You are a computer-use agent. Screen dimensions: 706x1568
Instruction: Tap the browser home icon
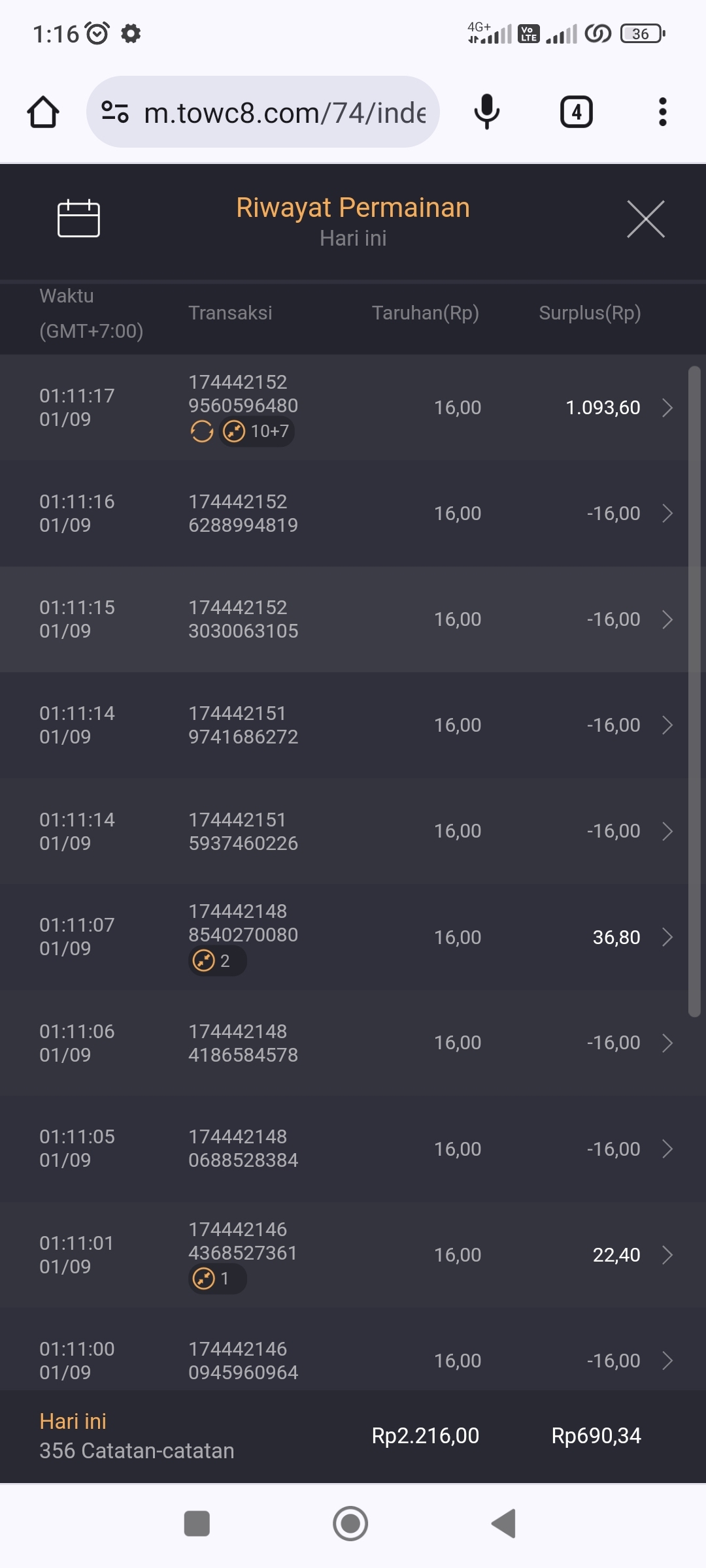43,112
